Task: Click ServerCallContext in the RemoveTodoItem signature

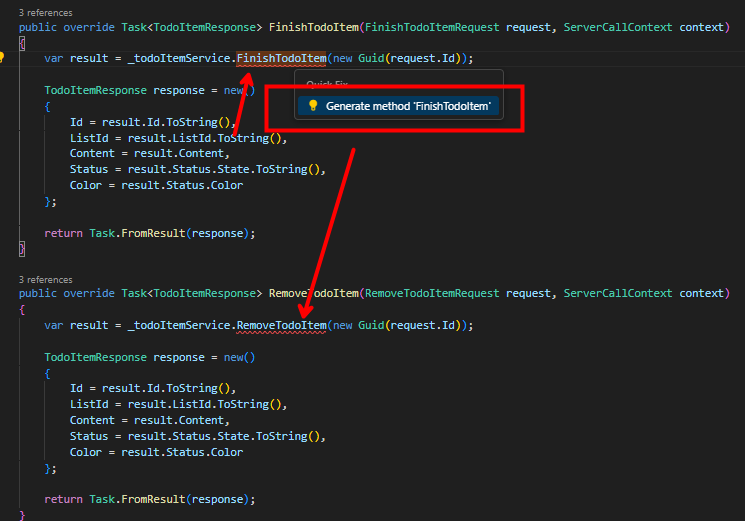Action: (618, 294)
